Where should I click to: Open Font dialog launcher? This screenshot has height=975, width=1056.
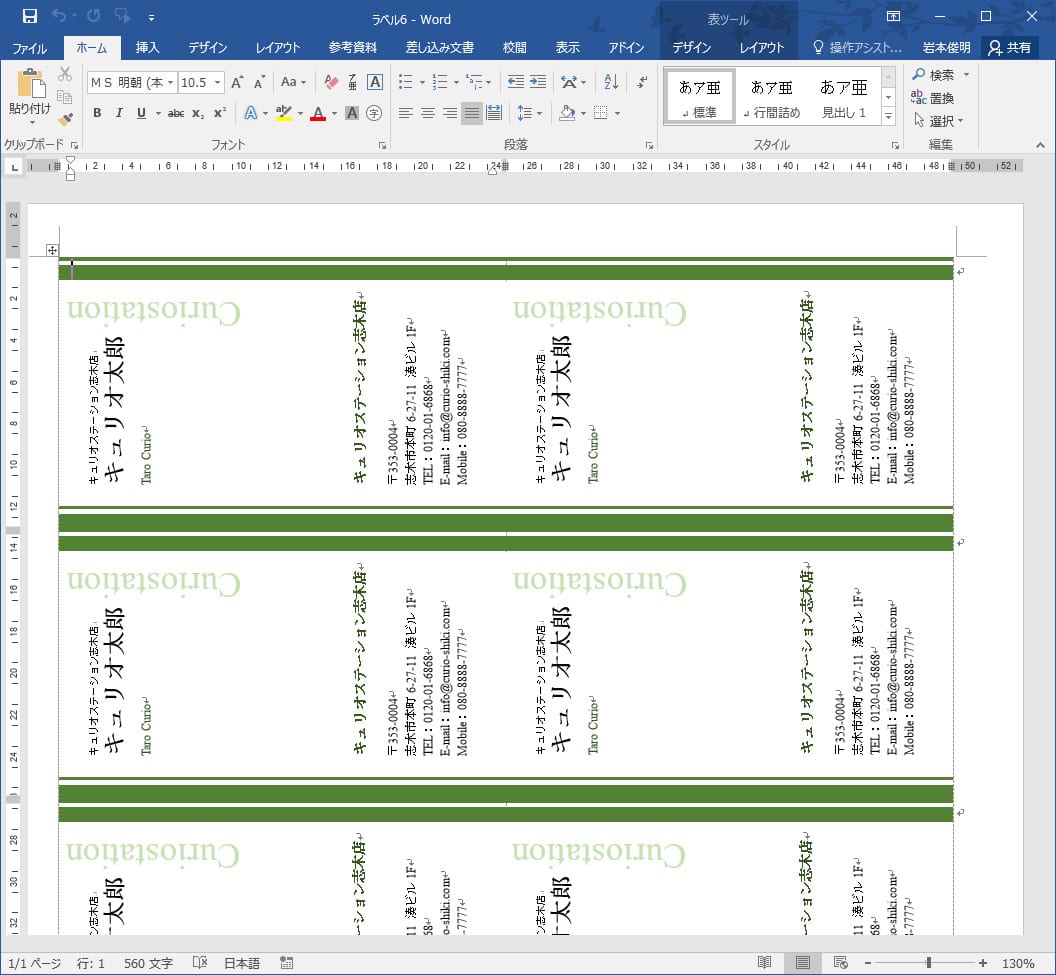coord(382,145)
